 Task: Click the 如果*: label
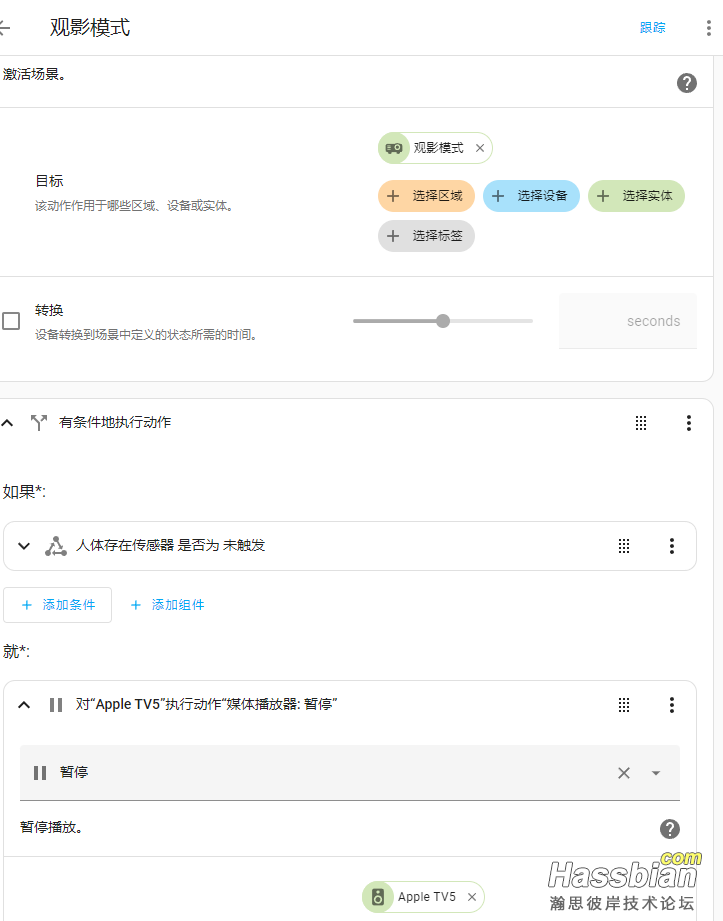pos(24,492)
